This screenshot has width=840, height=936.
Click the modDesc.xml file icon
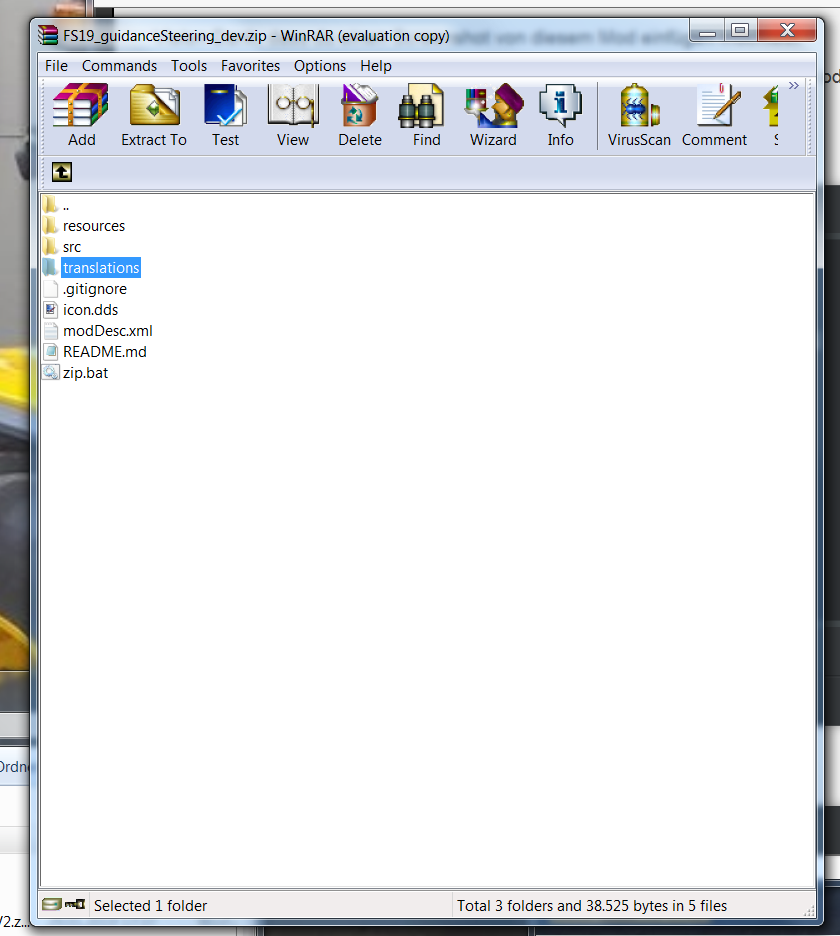(51, 330)
